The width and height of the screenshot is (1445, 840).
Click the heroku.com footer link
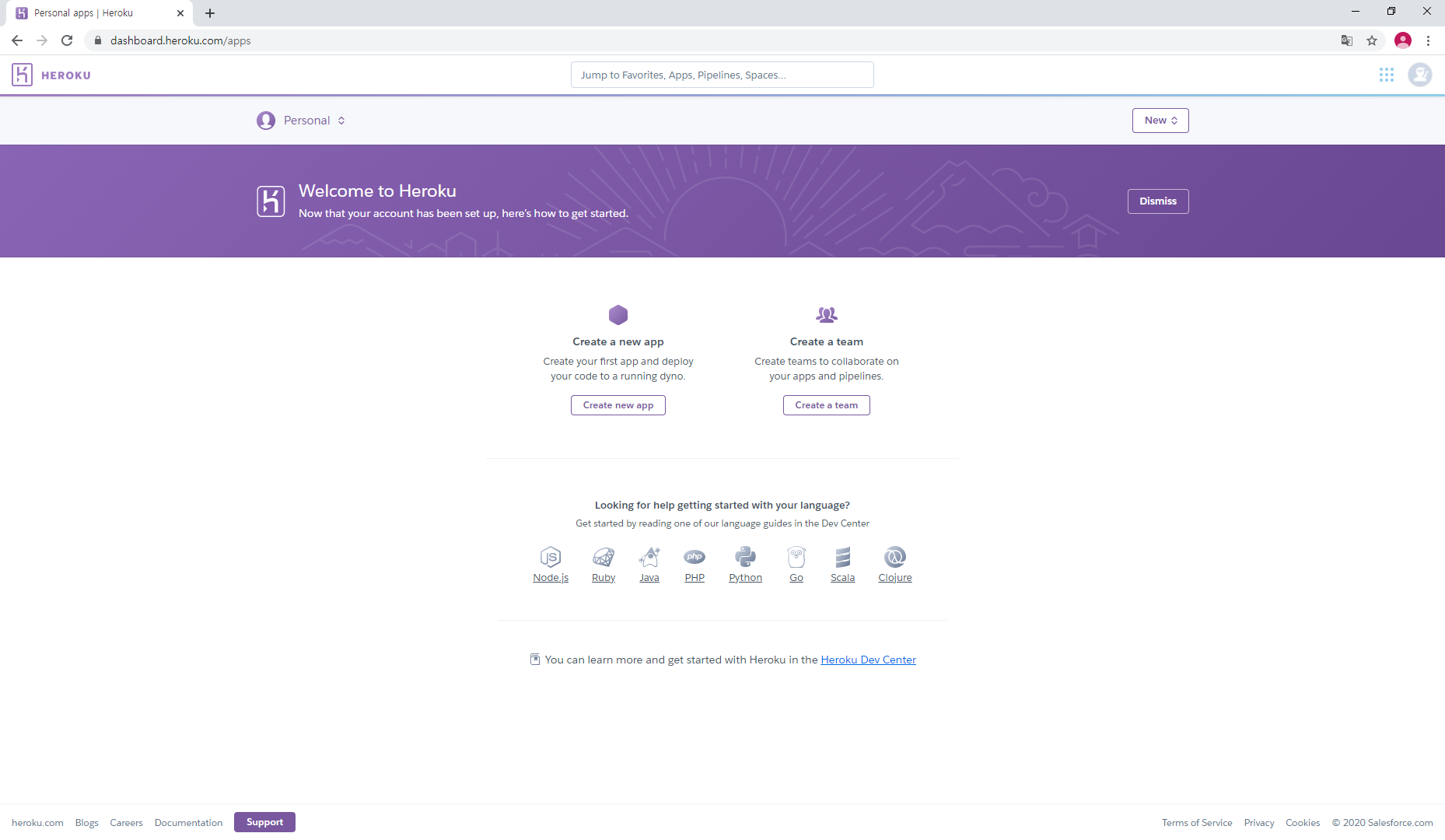coord(37,823)
